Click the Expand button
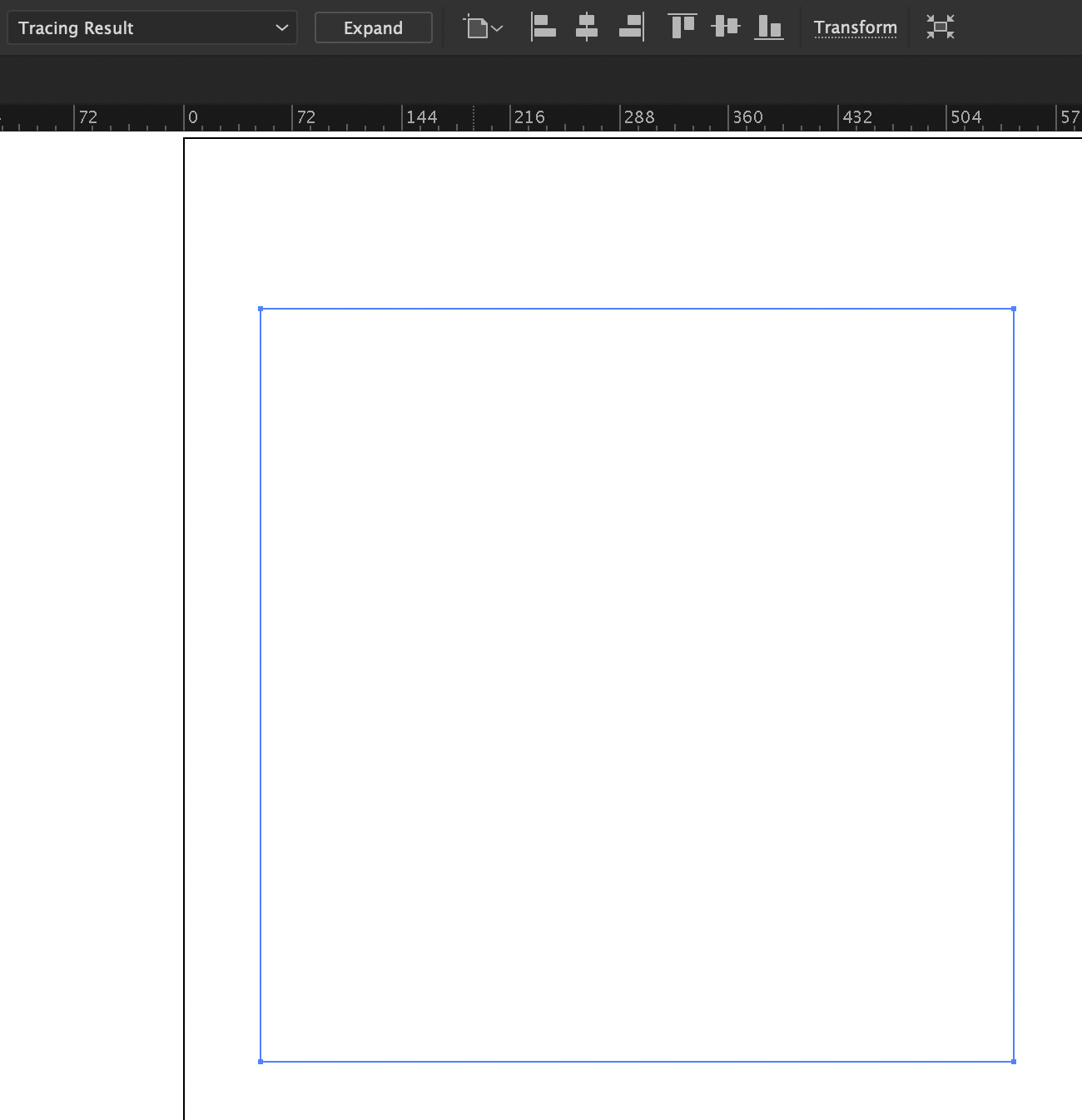1082x1120 pixels. point(373,27)
